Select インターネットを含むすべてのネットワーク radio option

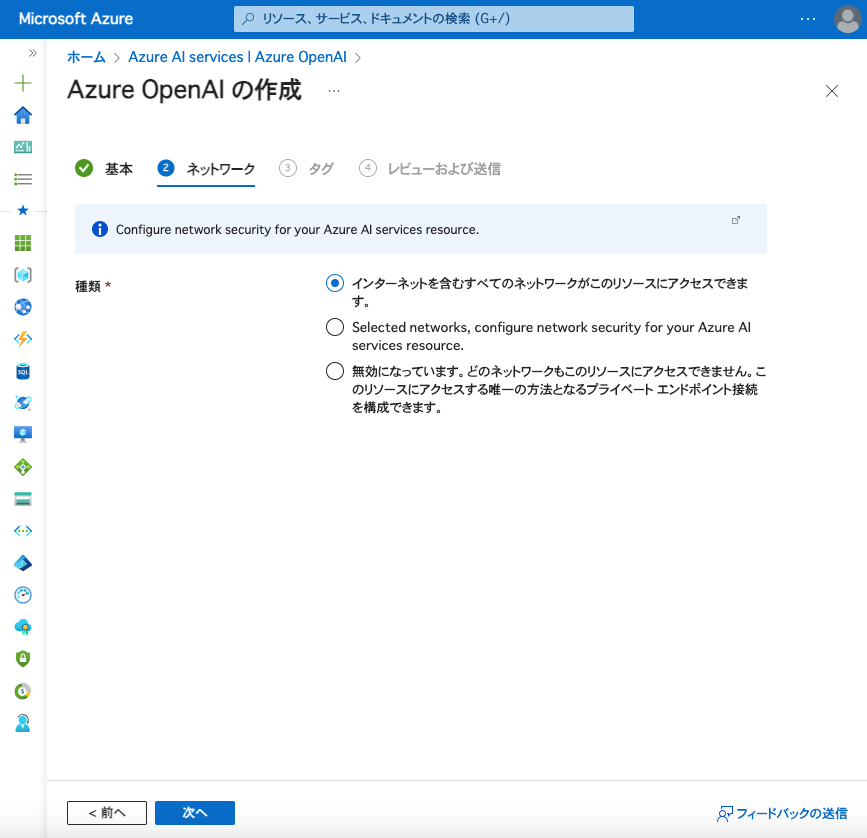coord(335,283)
